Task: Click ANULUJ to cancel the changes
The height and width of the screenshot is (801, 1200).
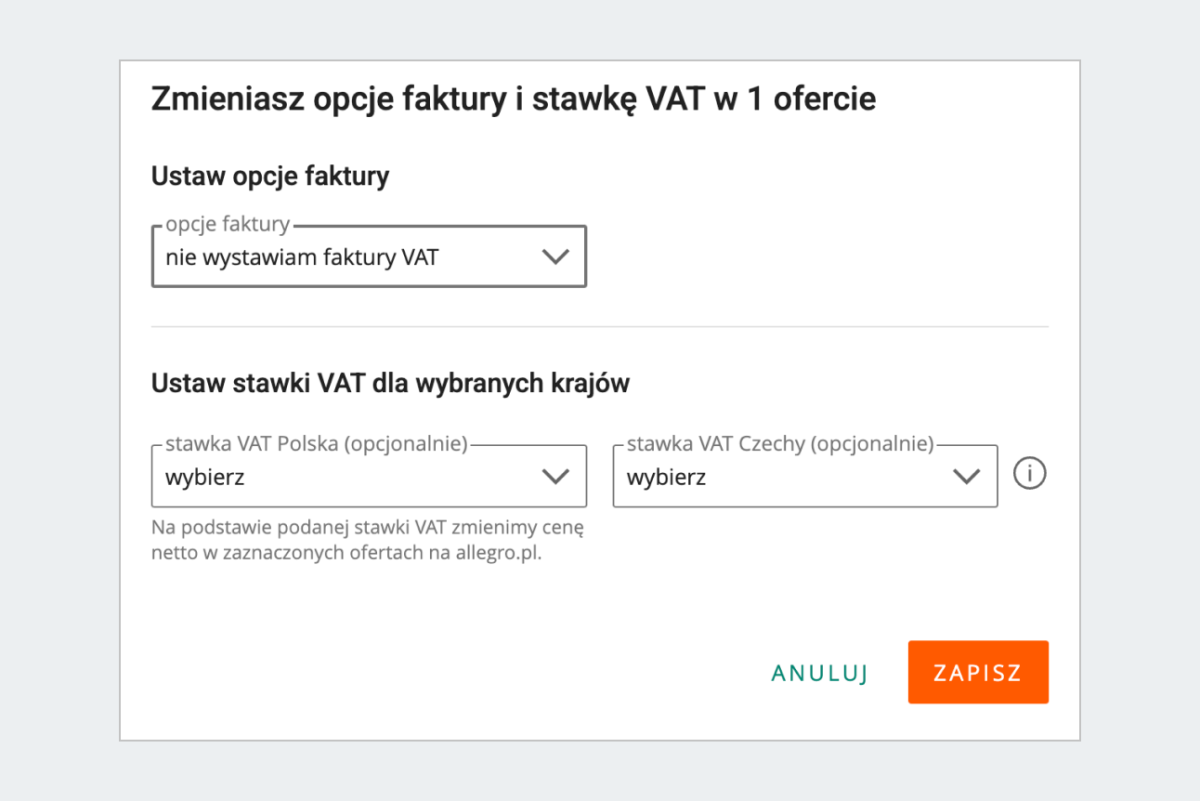Action: pos(819,673)
